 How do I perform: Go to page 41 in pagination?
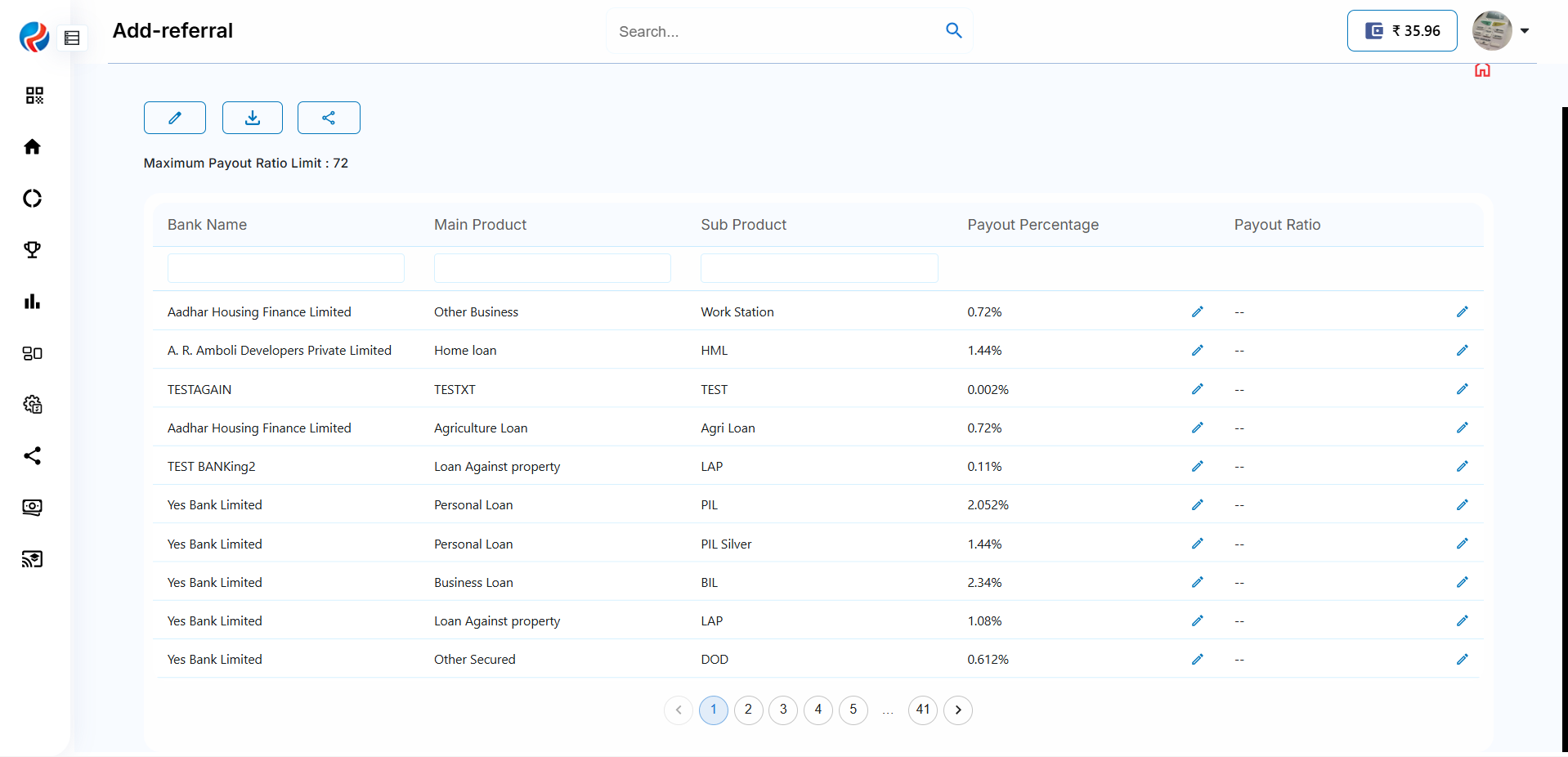pyautogui.click(x=923, y=710)
